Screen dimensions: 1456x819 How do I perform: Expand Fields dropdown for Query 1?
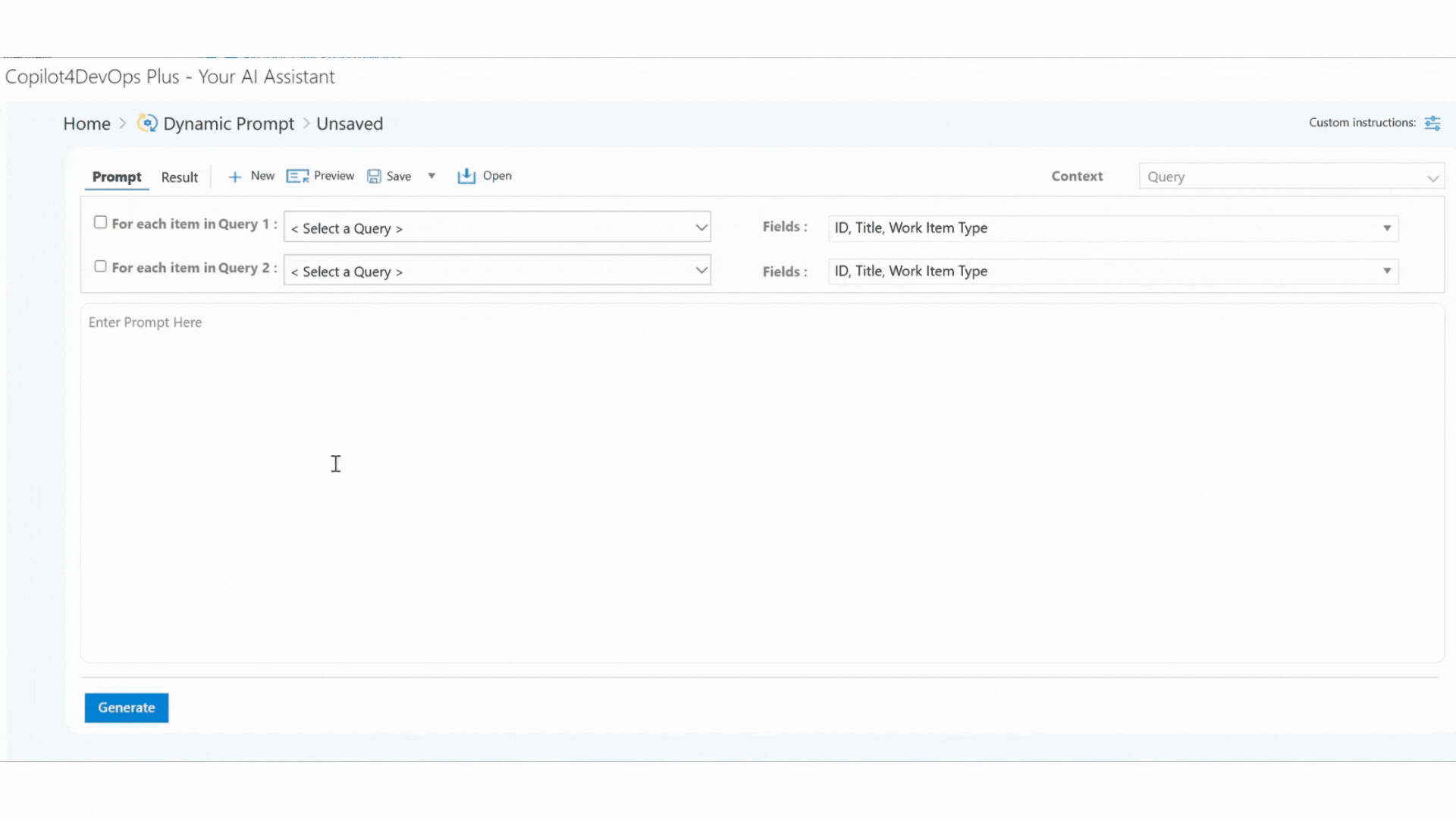[1386, 228]
